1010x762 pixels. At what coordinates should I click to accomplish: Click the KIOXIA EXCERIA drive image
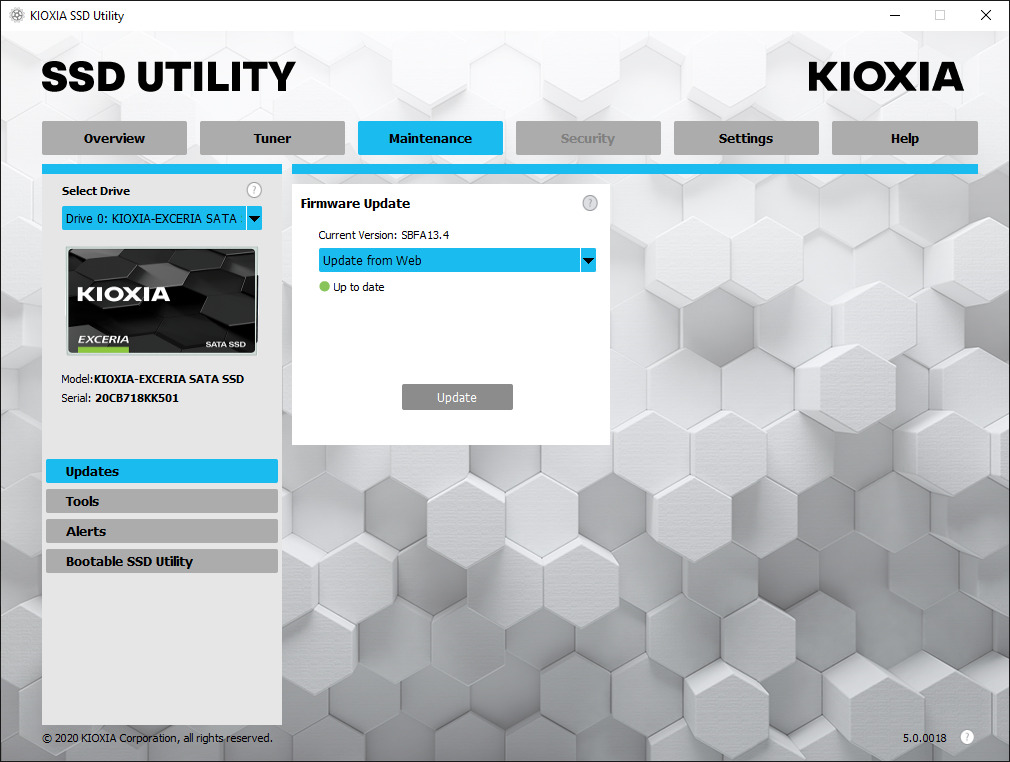(x=161, y=301)
